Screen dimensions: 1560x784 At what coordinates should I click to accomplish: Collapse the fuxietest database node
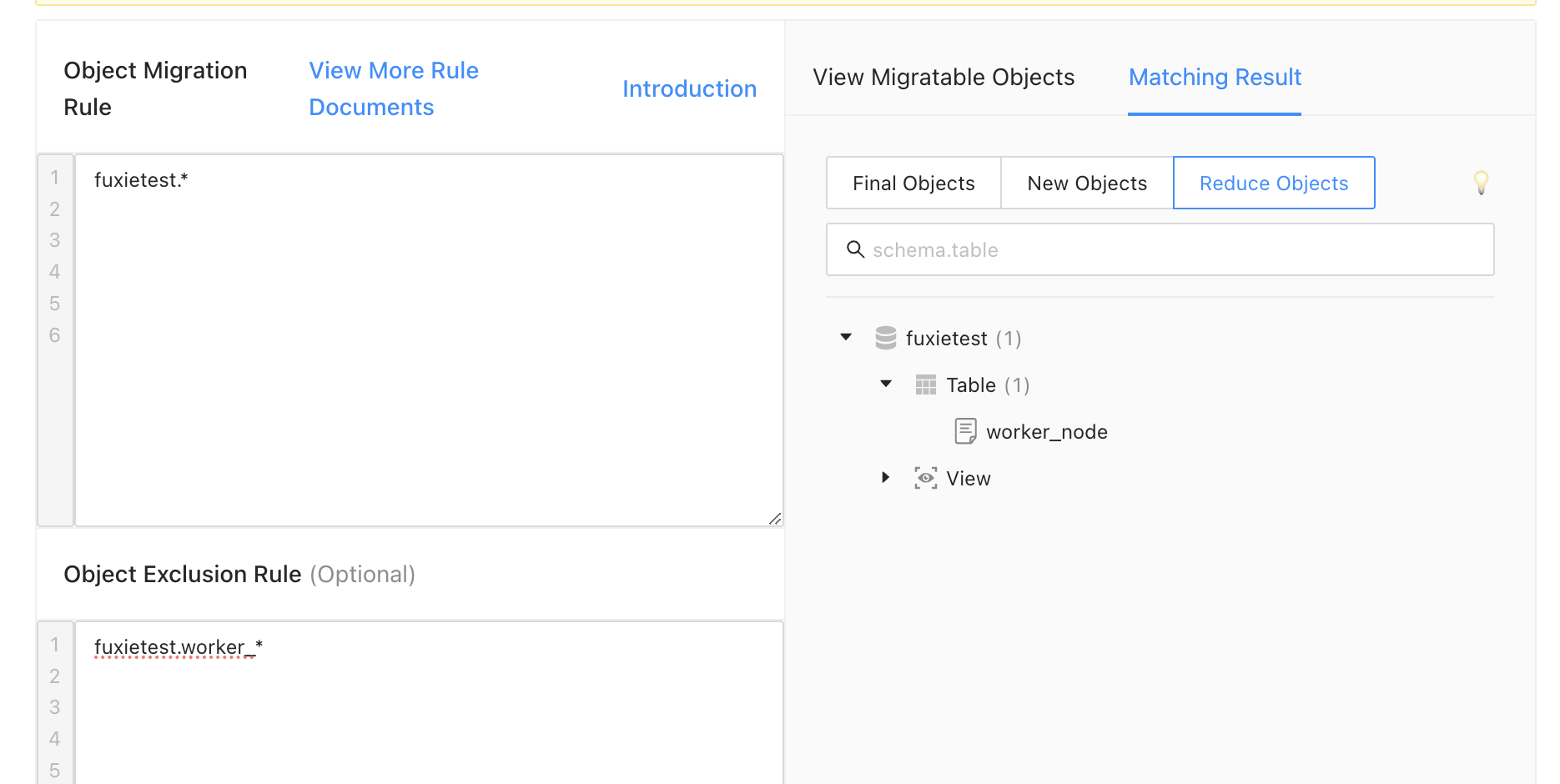(x=846, y=337)
